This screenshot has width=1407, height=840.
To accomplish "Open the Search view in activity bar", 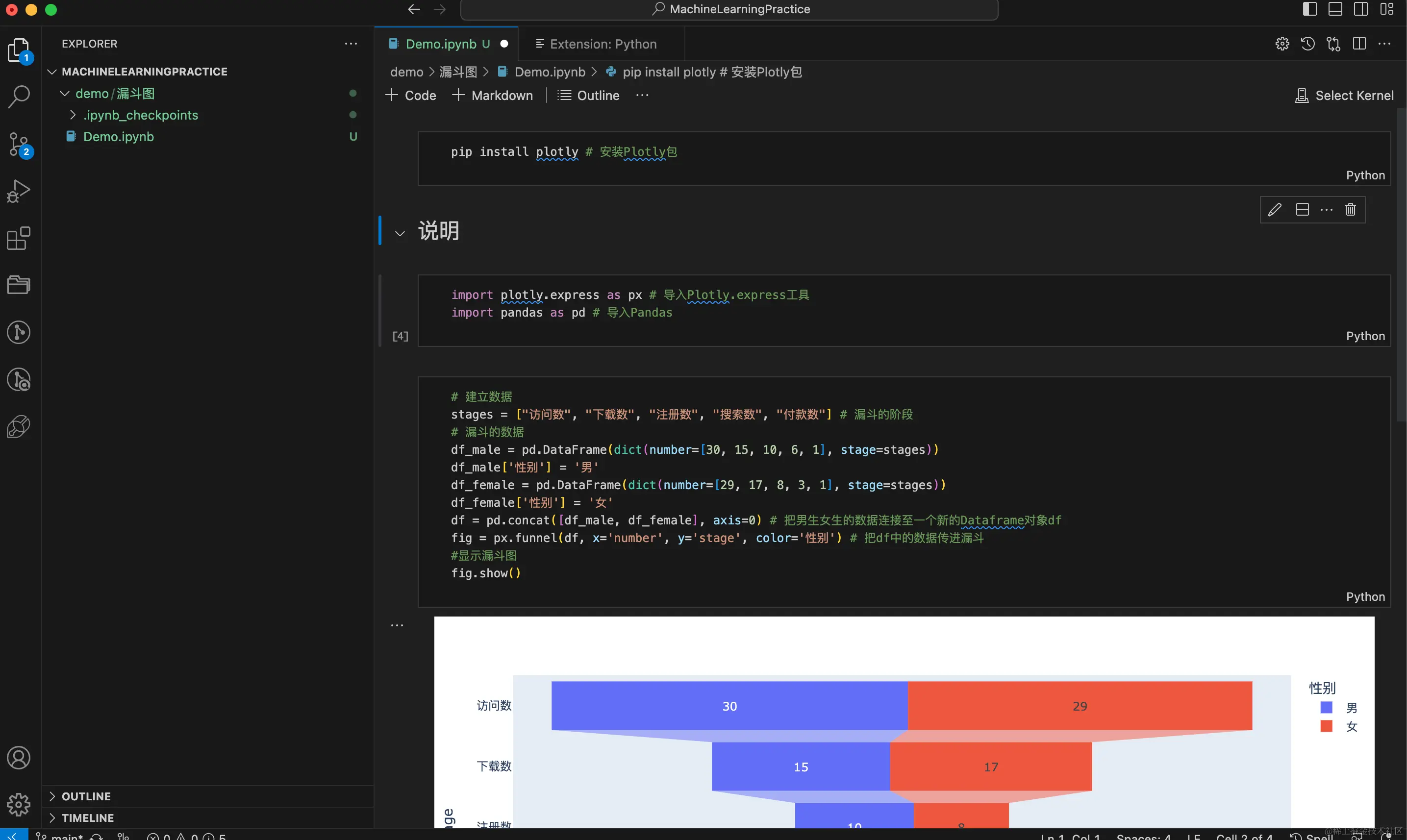I will 19,97.
